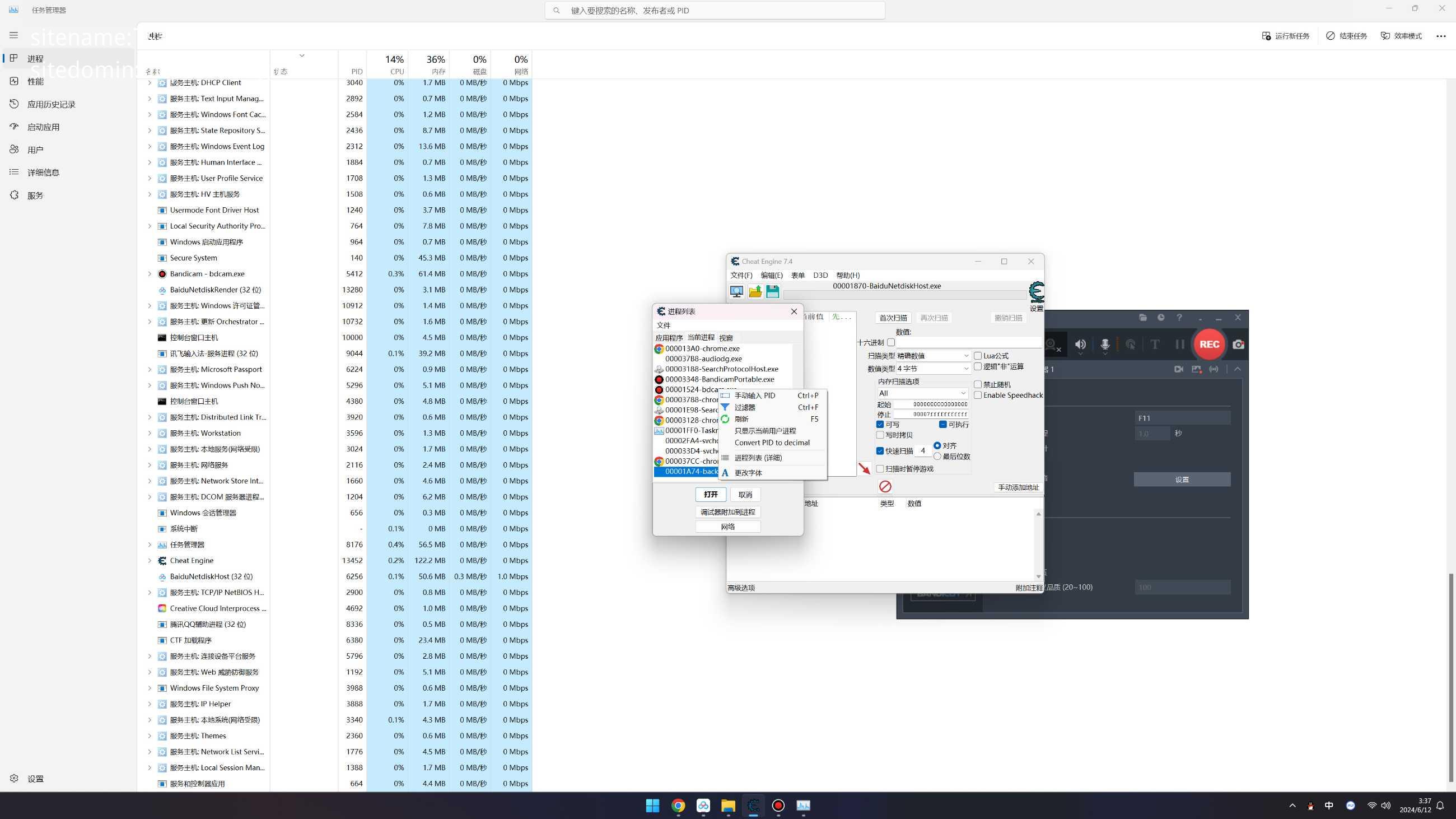Open the 扫描类型 dropdown (精确数值)
The width and height of the screenshot is (1456, 819).
(933, 356)
